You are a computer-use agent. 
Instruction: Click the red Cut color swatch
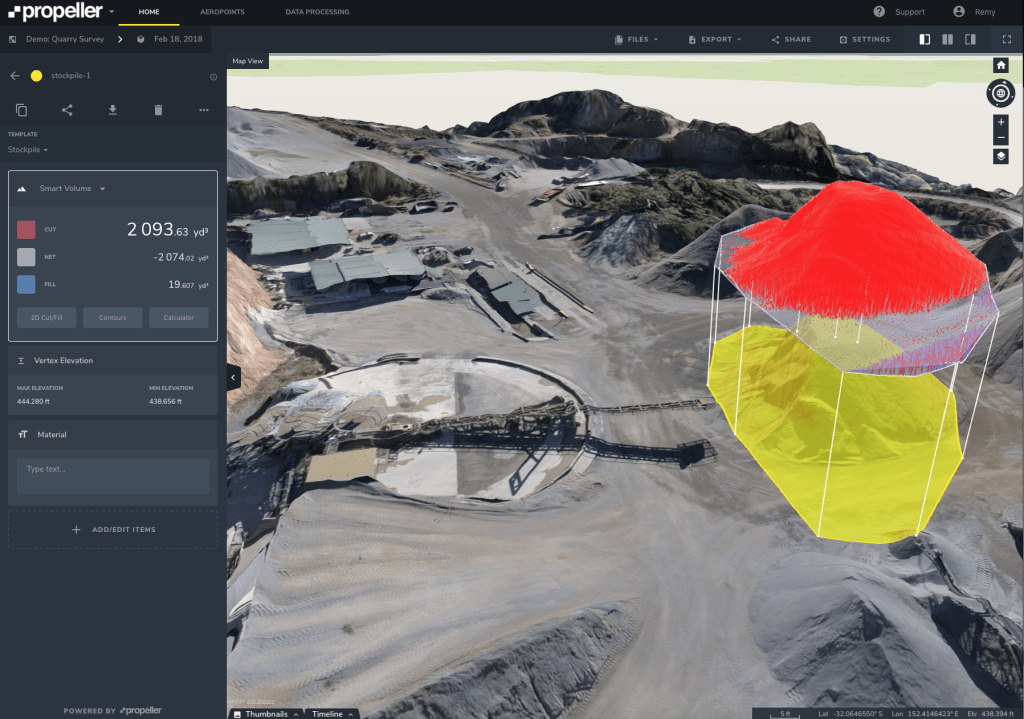point(26,229)
